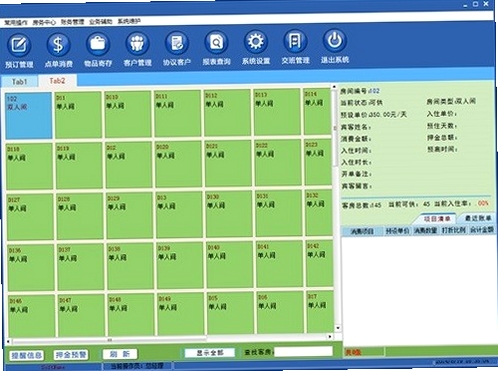Click room grid vertical scrollbar up arrow
498x371 pixels.
(334, 87)
